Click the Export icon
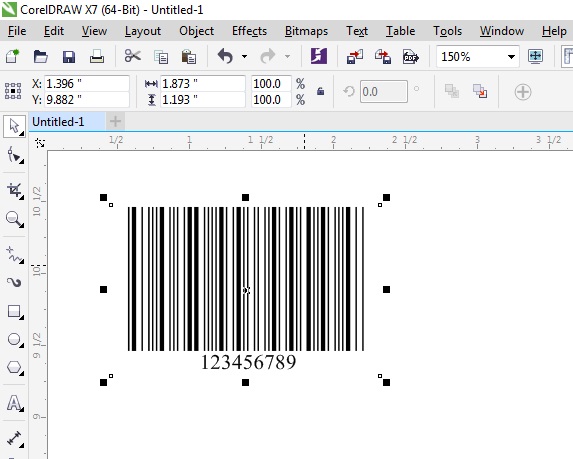This screenshot has height=459, width=573. [383, 57]
